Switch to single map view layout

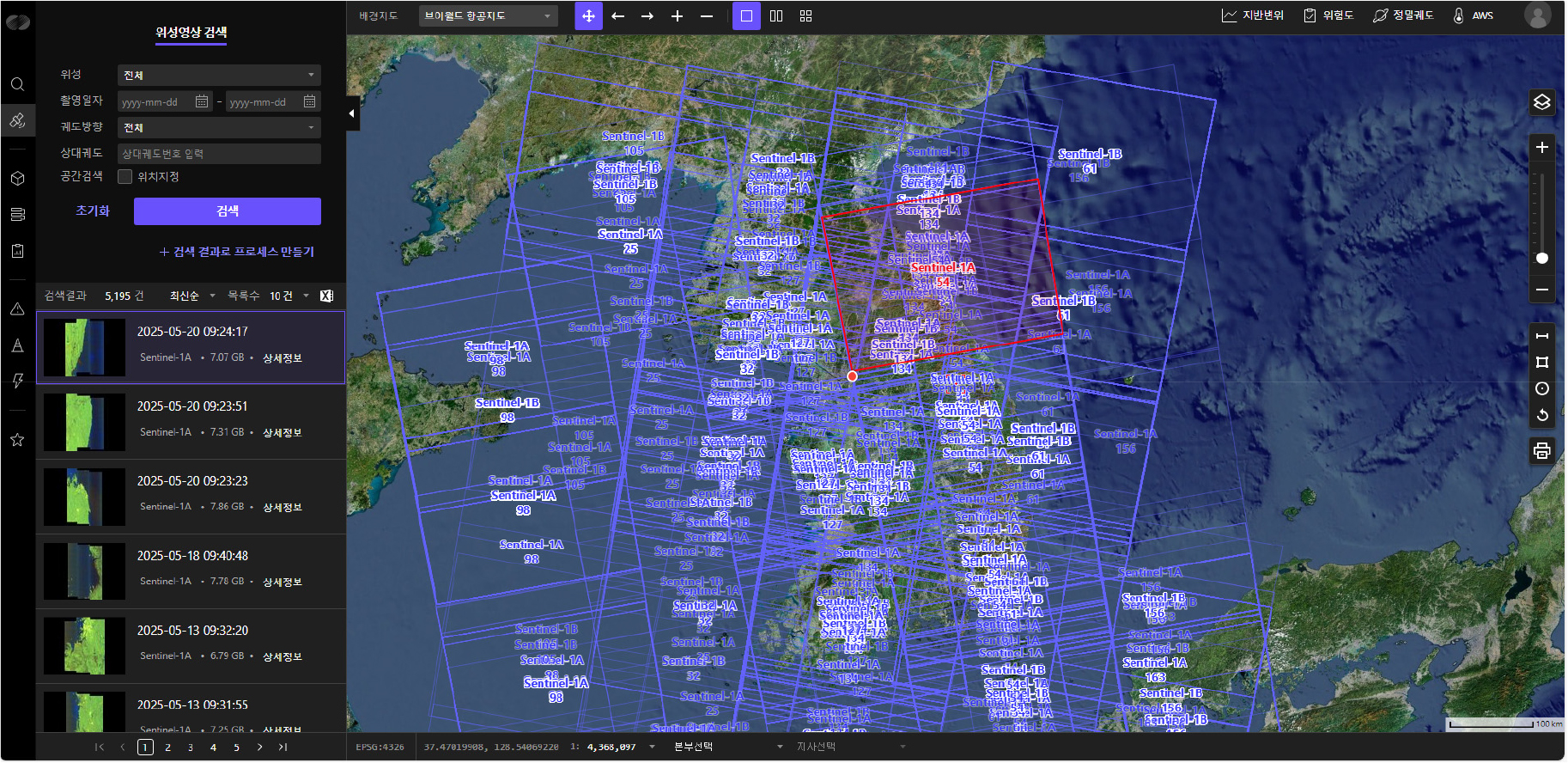[x=746, y=16]
